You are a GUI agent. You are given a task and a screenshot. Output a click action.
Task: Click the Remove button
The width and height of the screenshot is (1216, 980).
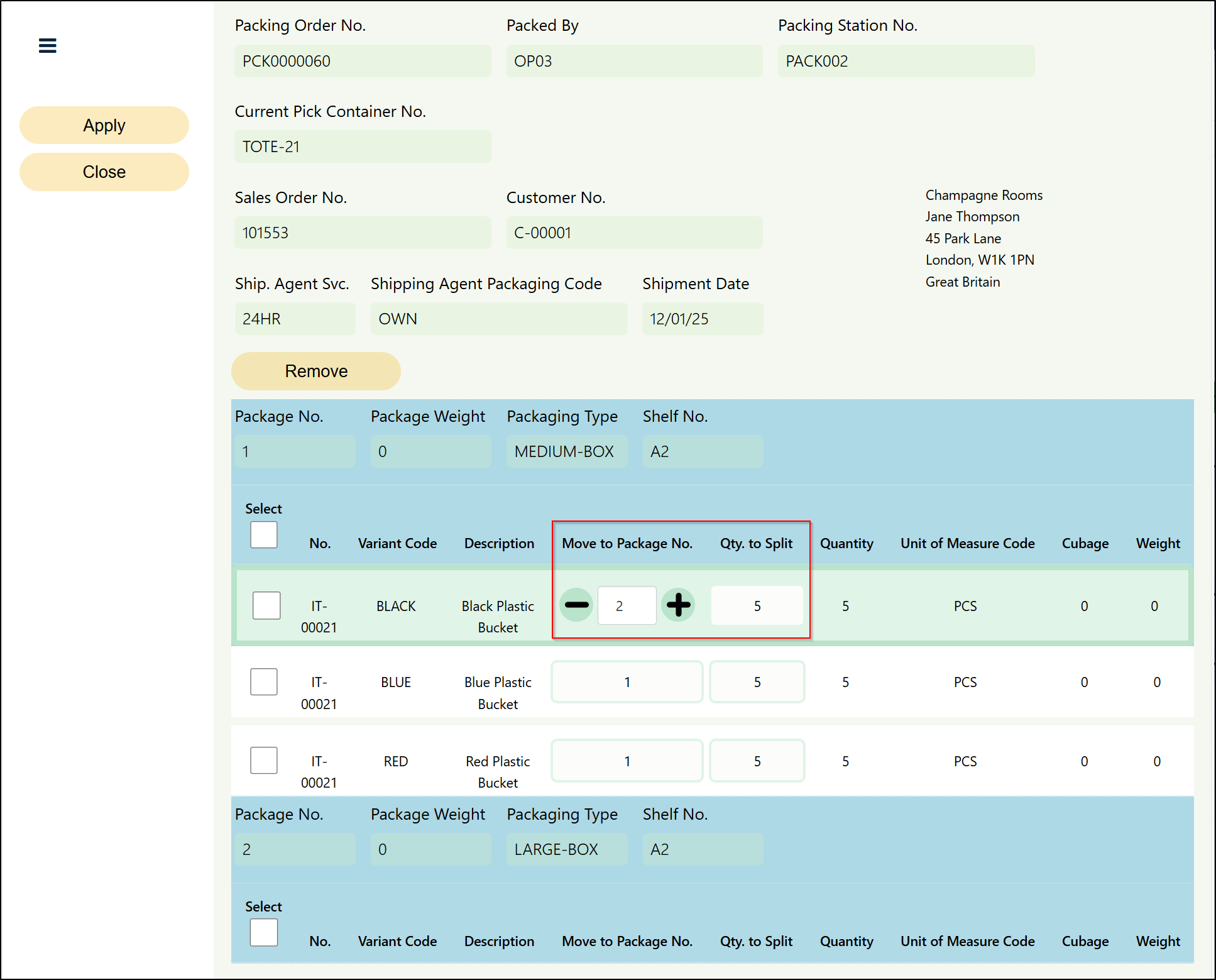pos(316,371)
